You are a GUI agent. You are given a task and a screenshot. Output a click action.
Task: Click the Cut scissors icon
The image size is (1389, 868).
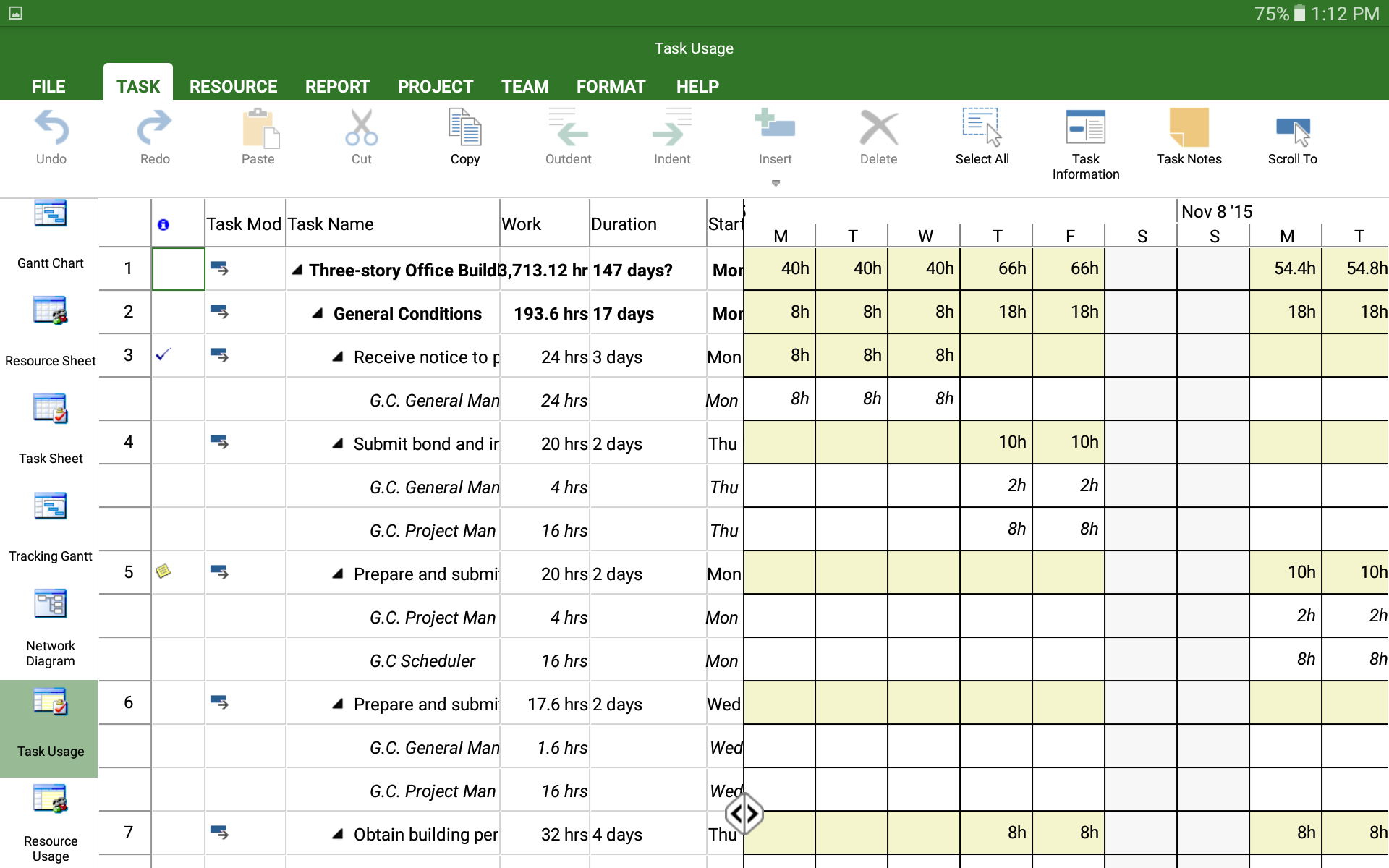(362, 128)
